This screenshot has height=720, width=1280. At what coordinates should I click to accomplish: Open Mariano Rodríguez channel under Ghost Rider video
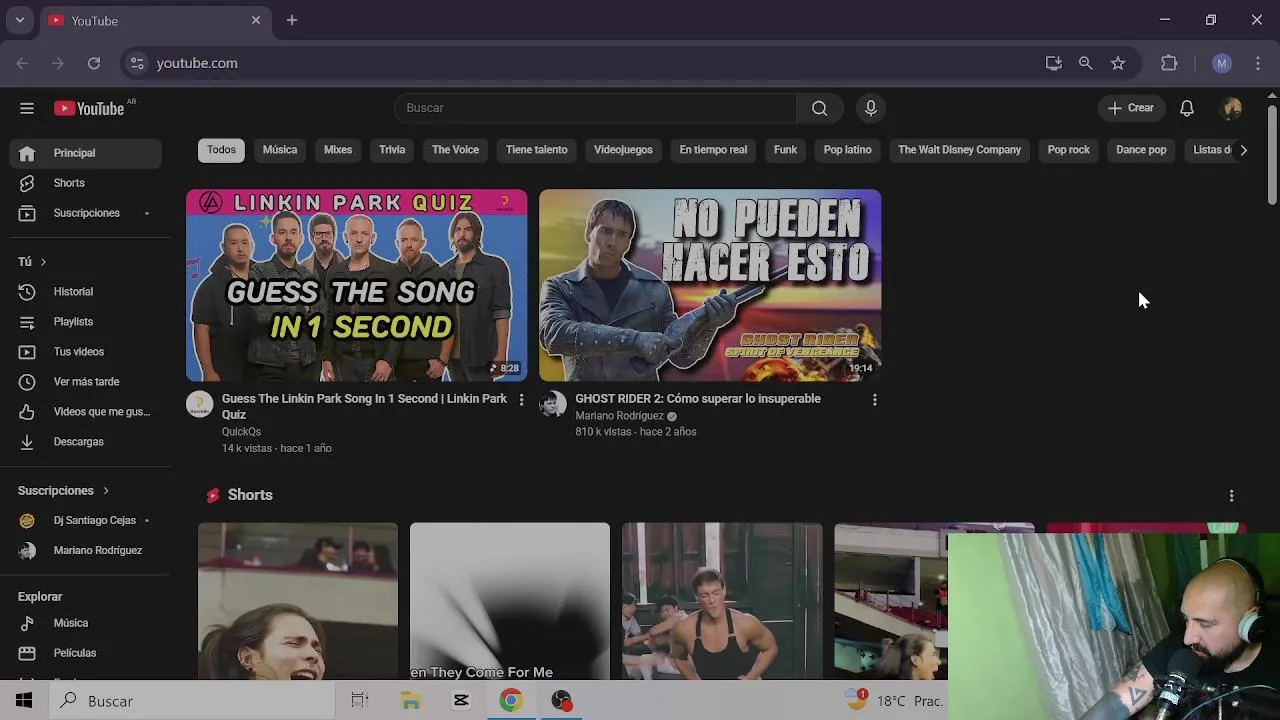619,416
